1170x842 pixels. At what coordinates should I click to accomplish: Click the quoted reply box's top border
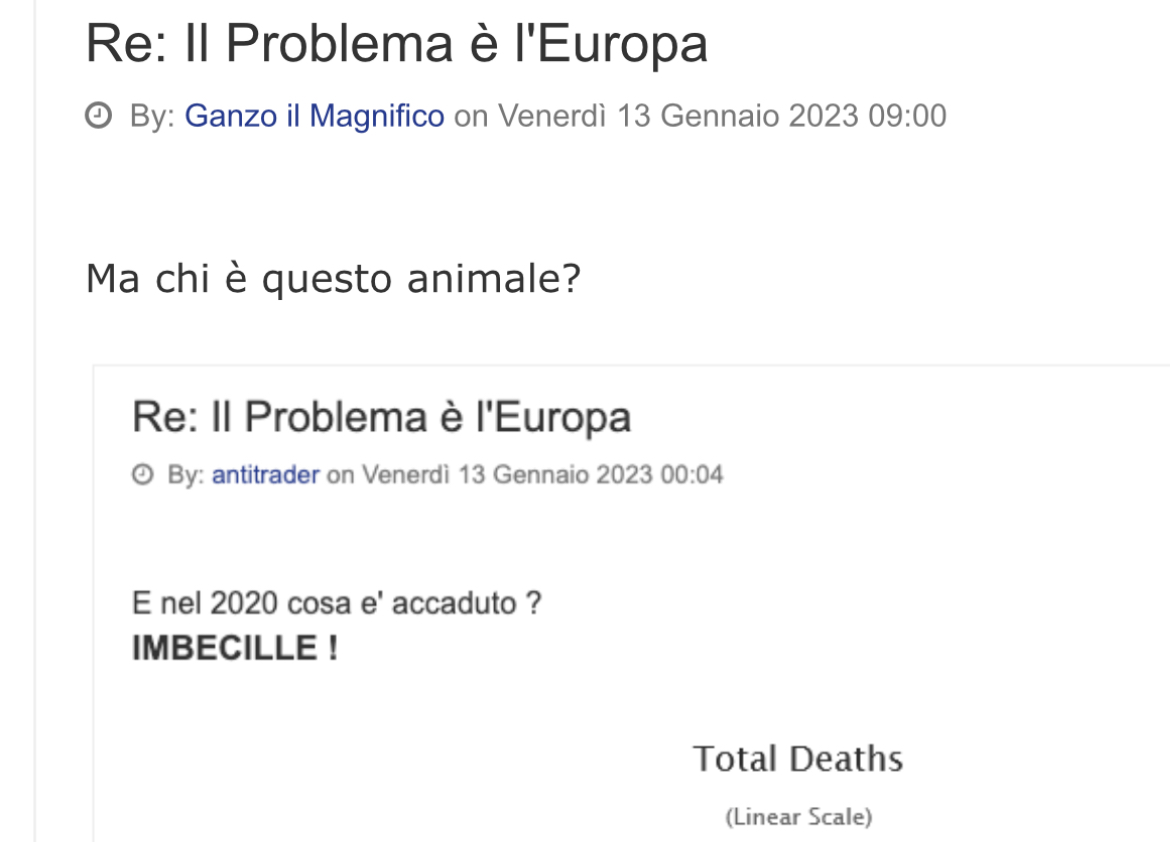[x=631, y=366]
